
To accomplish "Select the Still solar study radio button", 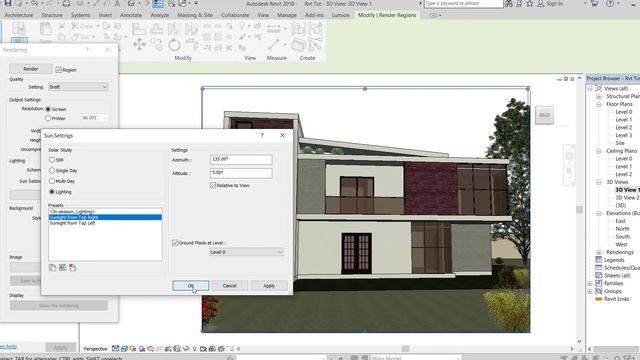I will coord(52,160).
